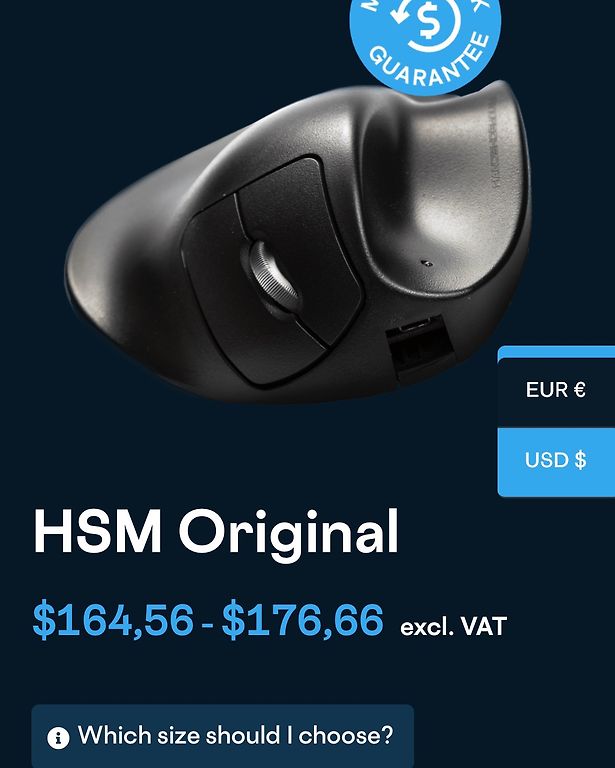Click blue accent bar above currency switcher
Screen dimensions: 615x768
[x=556, y=352]
